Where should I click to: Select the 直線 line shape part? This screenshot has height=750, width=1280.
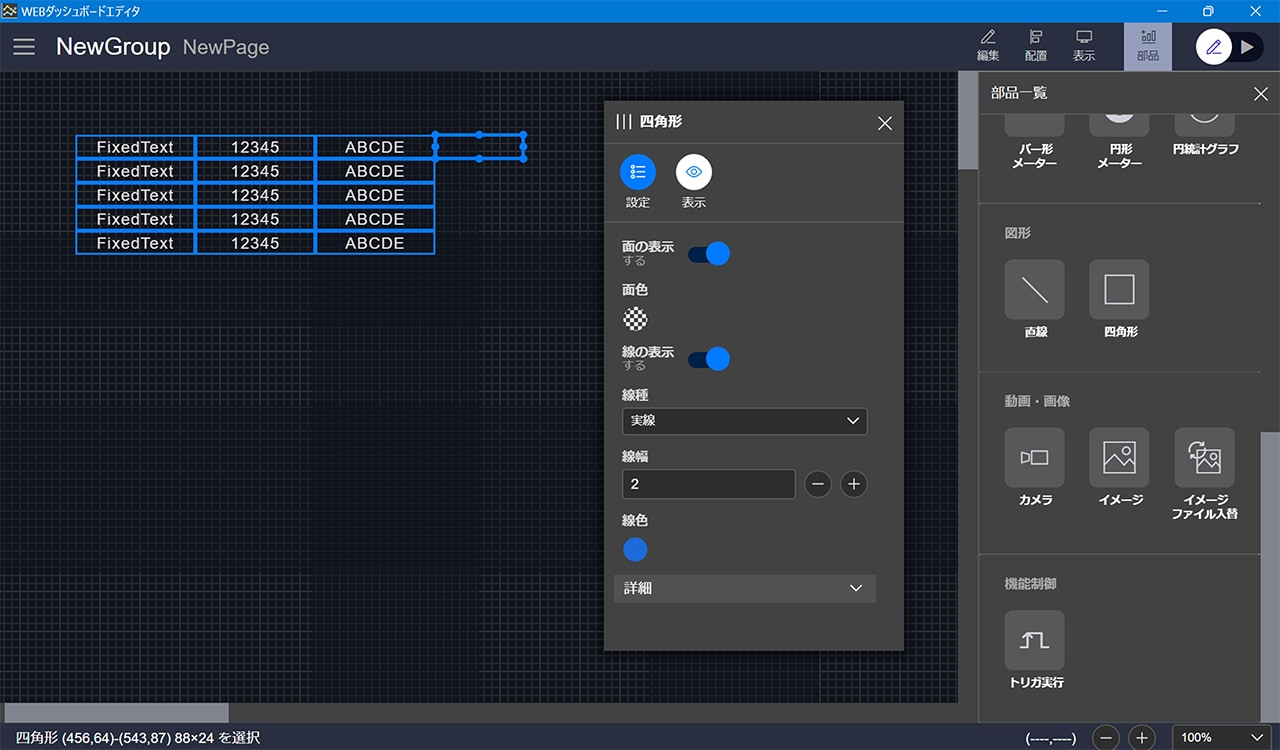coord(1035,290)
